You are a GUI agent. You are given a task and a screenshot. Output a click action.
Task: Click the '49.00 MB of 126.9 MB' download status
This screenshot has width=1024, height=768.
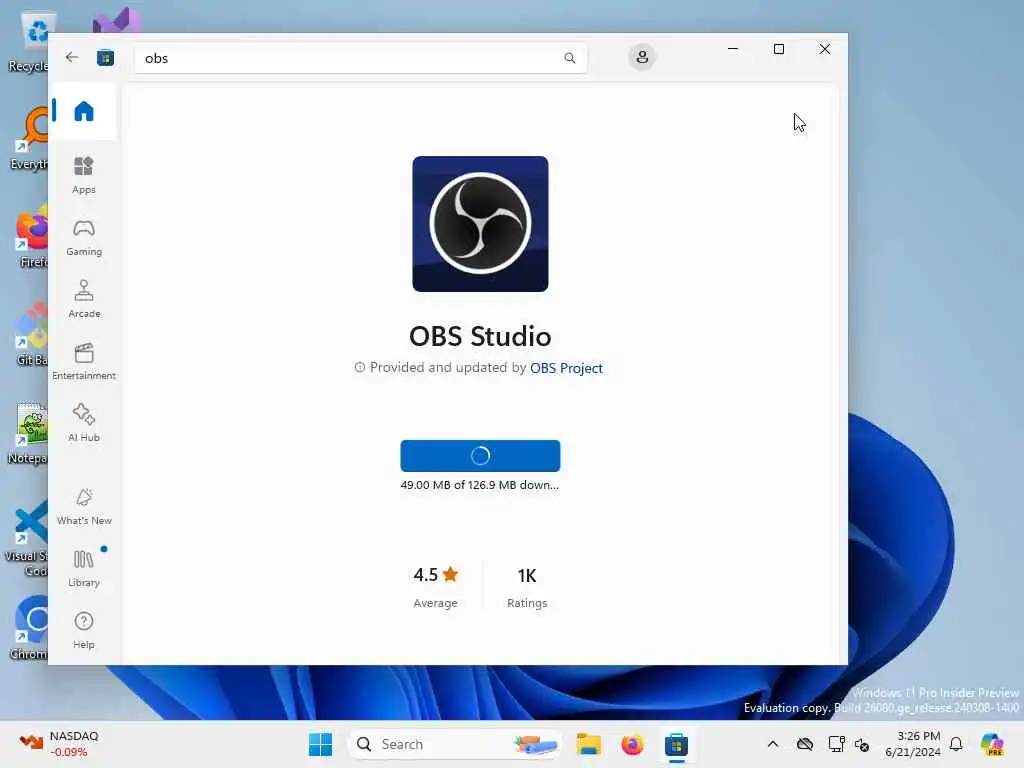coord(479,485)
